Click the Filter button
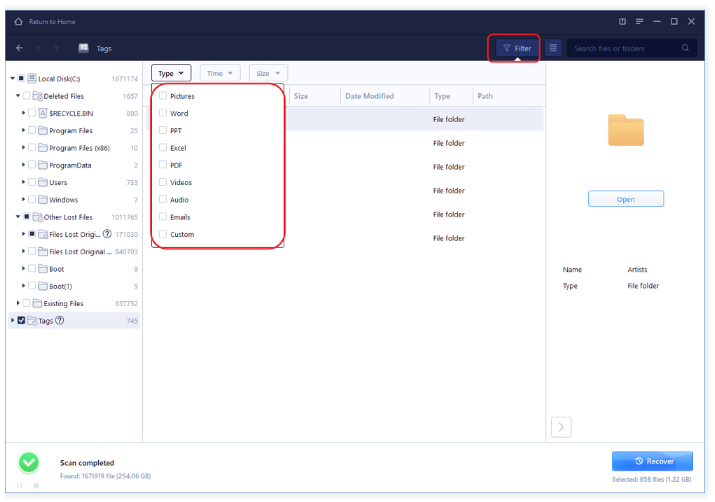The image size is (715, 502). tap(517, 48)
